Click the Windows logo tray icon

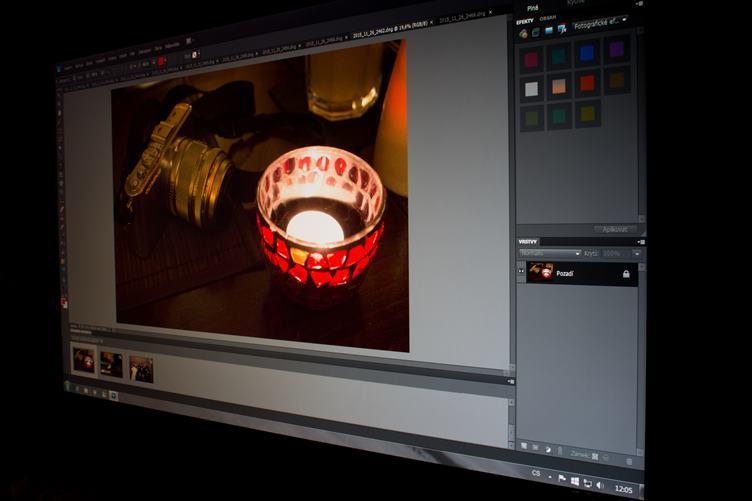coord(575,481)
